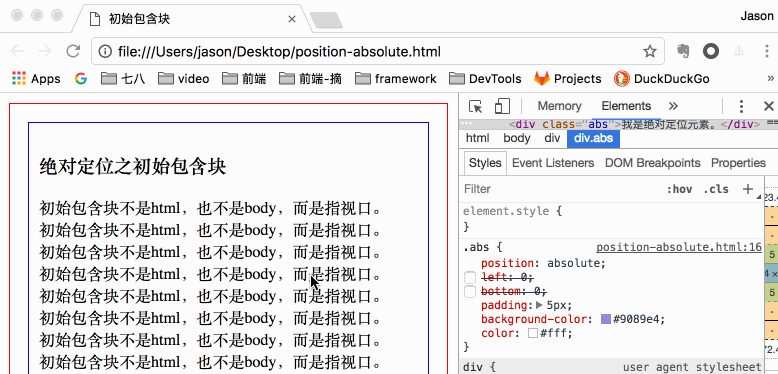Open the DevTools bookmarks folder

[x=485, y=78]
